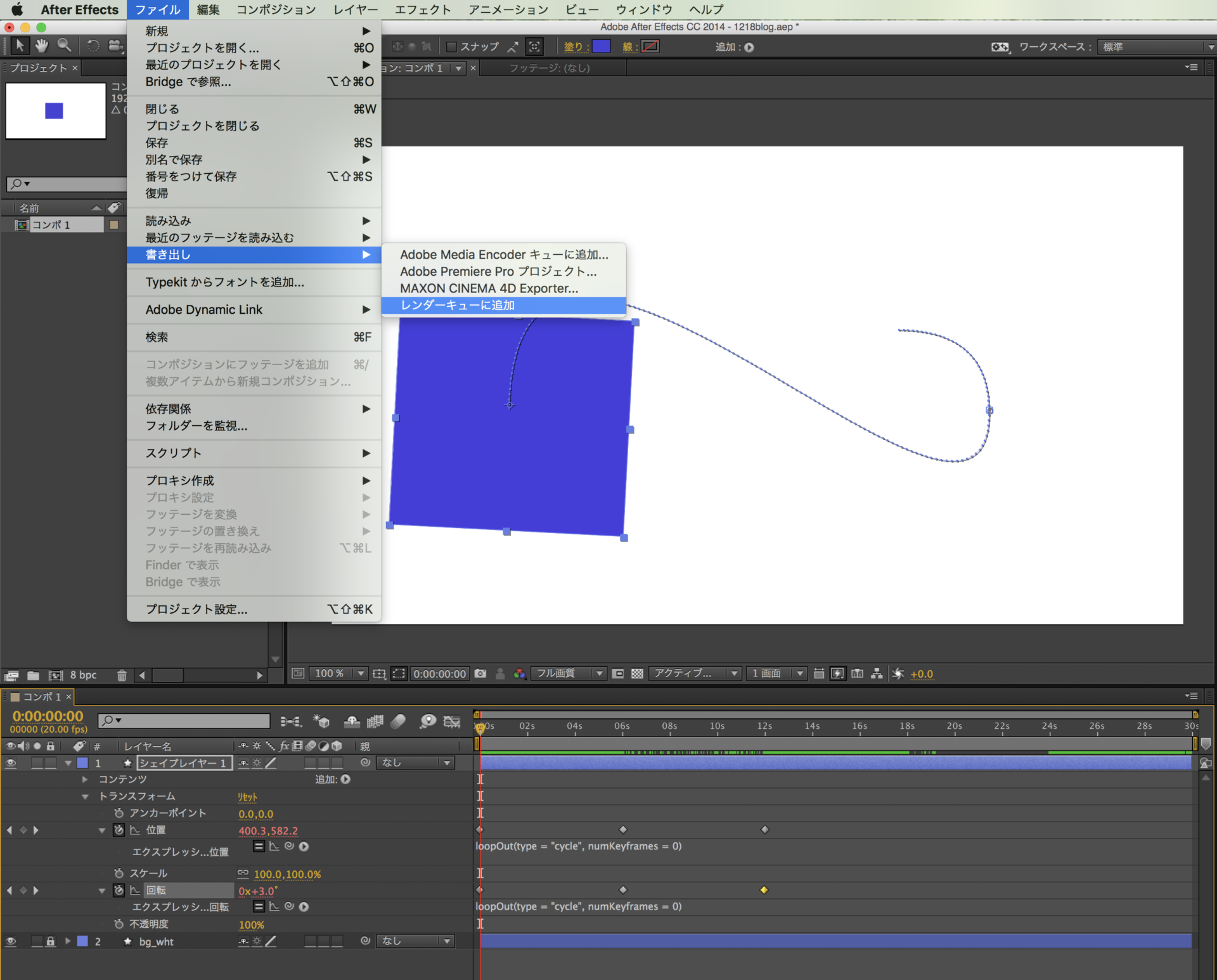The image size is (1217, 980).
Task: Collapse the トランスフォーム group
Action: point(85,796)
